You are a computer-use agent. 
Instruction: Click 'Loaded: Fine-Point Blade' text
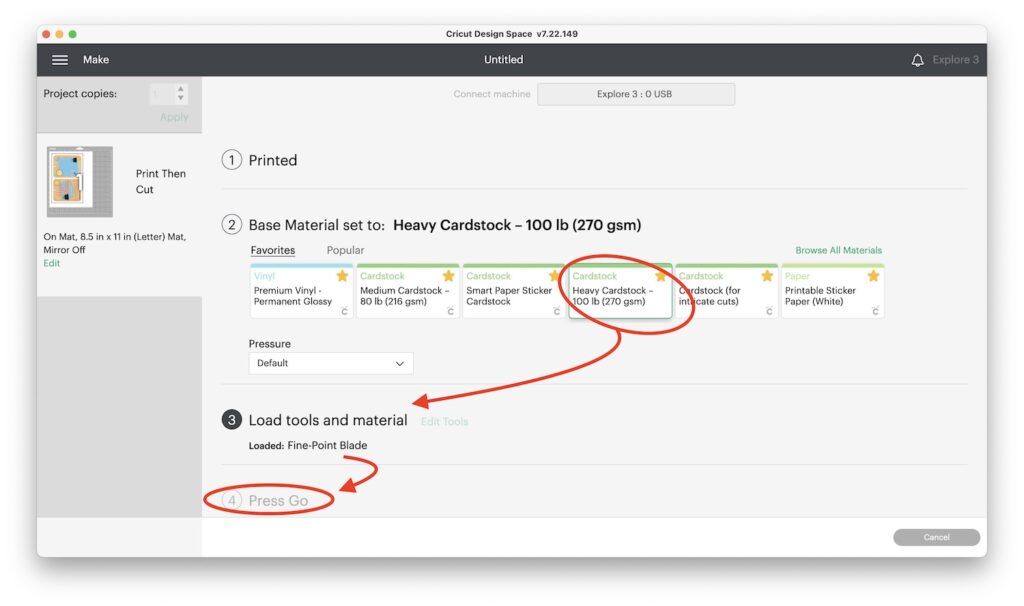[x=308, y=445]
